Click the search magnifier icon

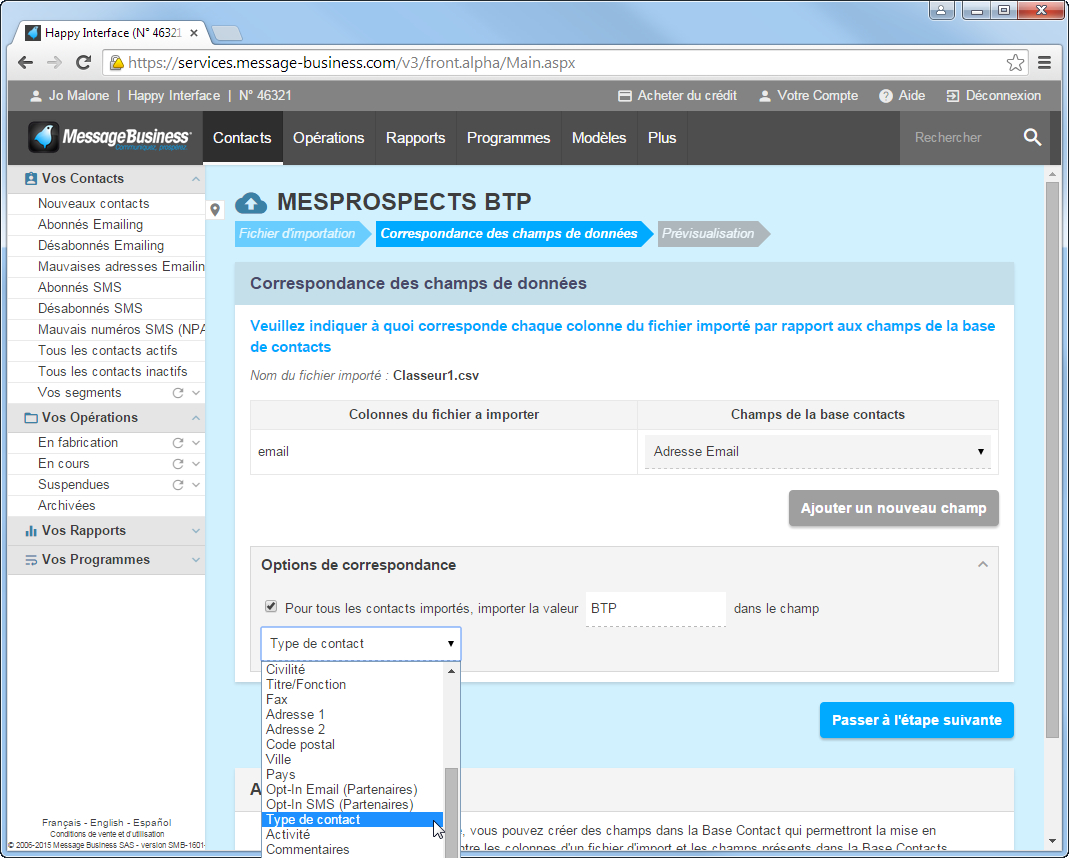click(1032, 138)
